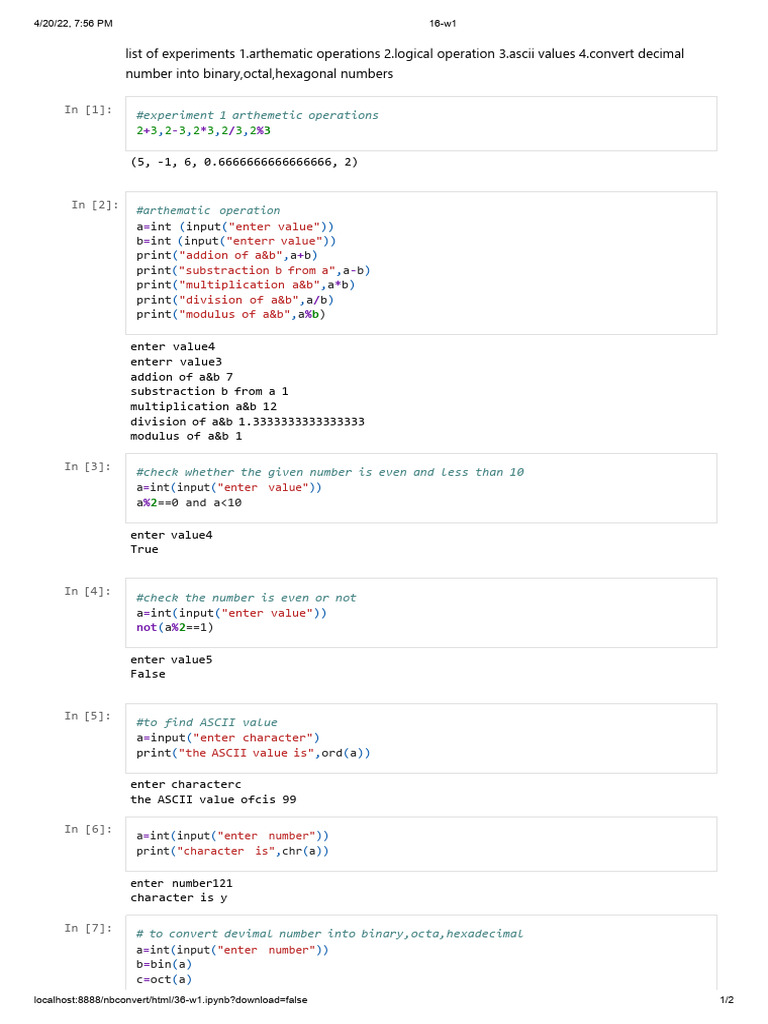Click the output 'enter value5'

pyautogui.click(x=171, y=660)
